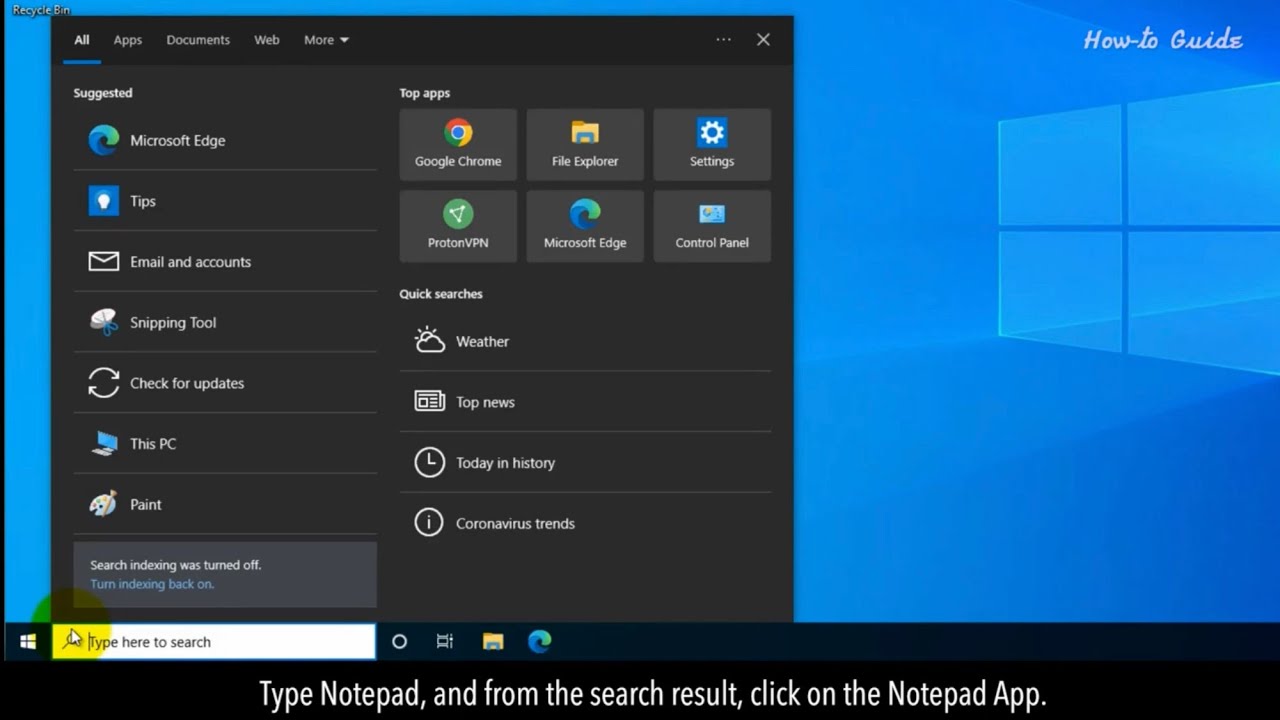Open Microsoft Edge tile in Top apps
1280x720 pixels.
585,226
